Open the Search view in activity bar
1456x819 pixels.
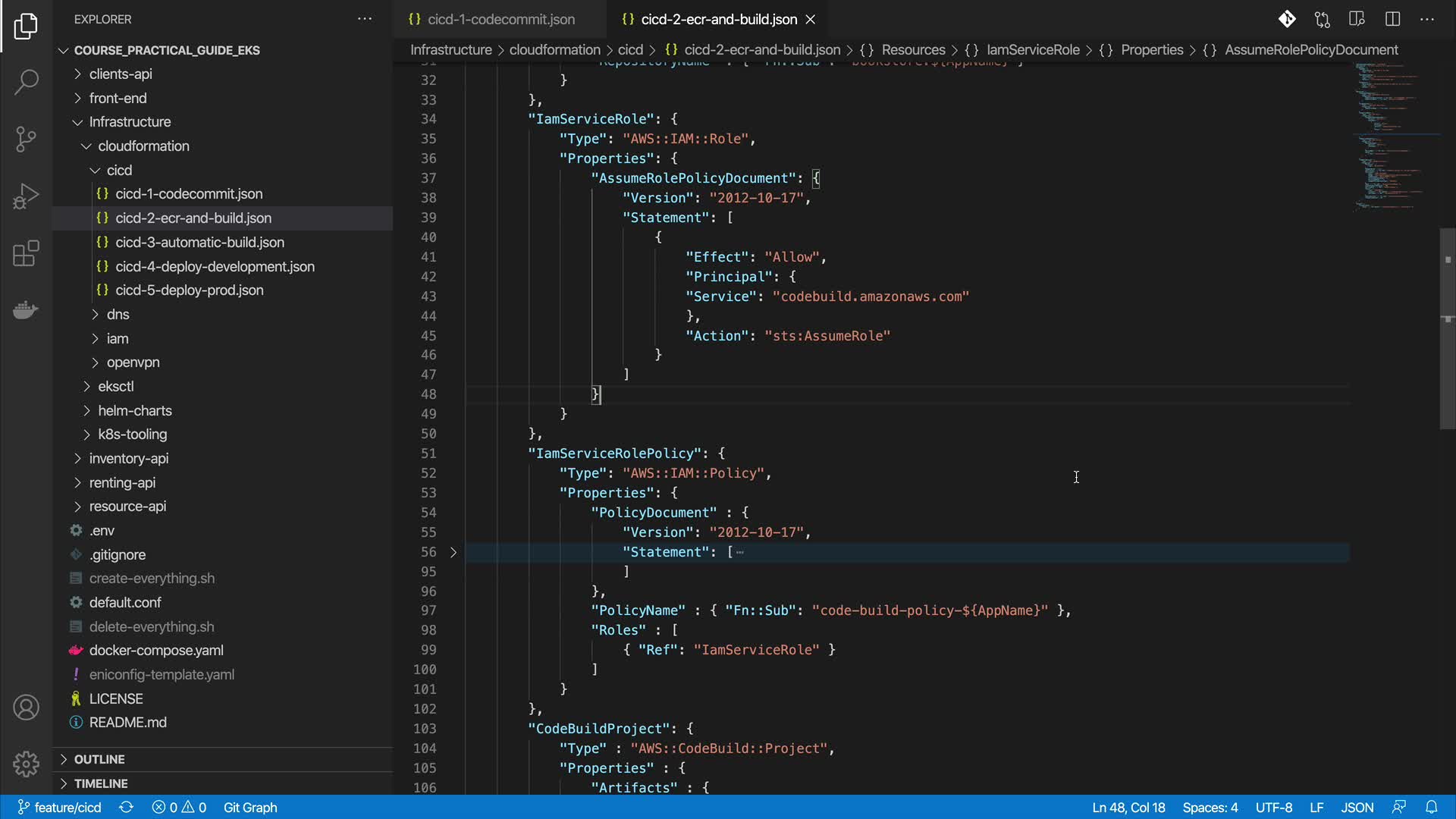point(26,82)
